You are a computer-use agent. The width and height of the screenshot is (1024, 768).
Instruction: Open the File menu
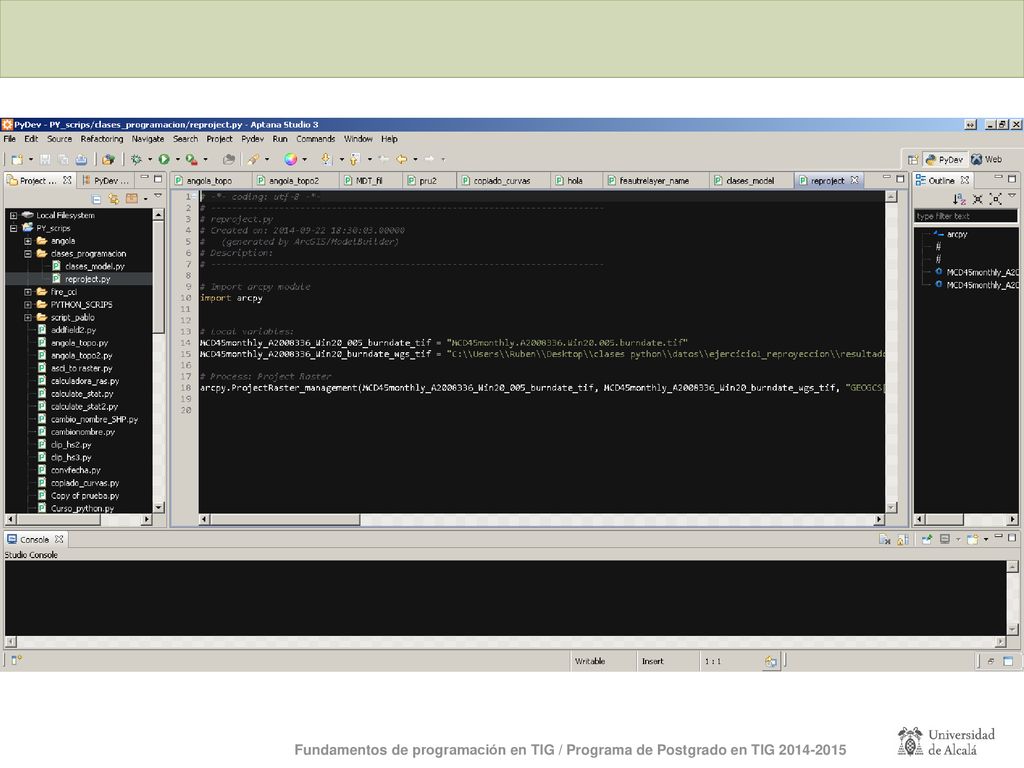[10, 139]
